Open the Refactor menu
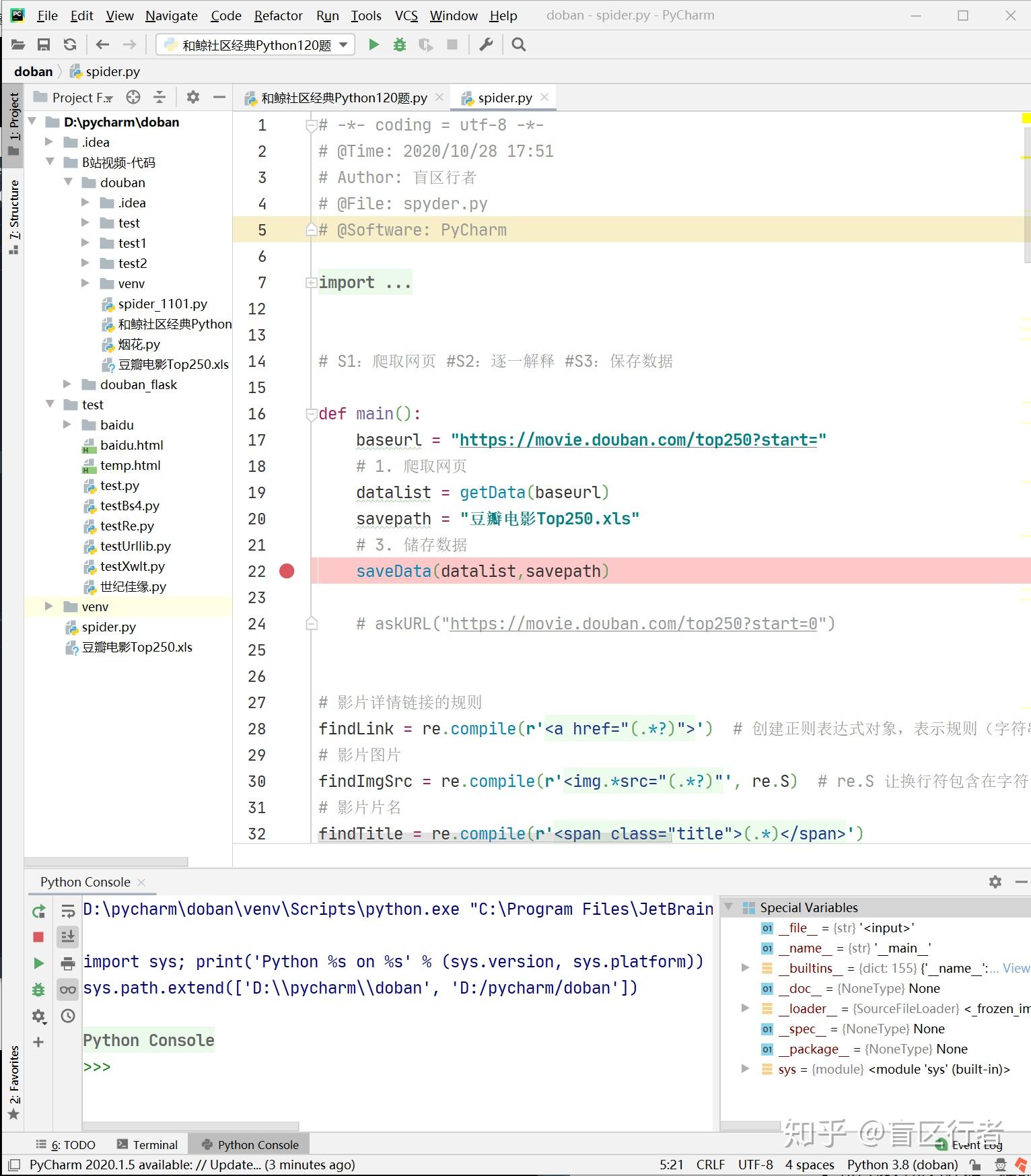The width and height of the screenshot is (1031, 1176). 279,15
